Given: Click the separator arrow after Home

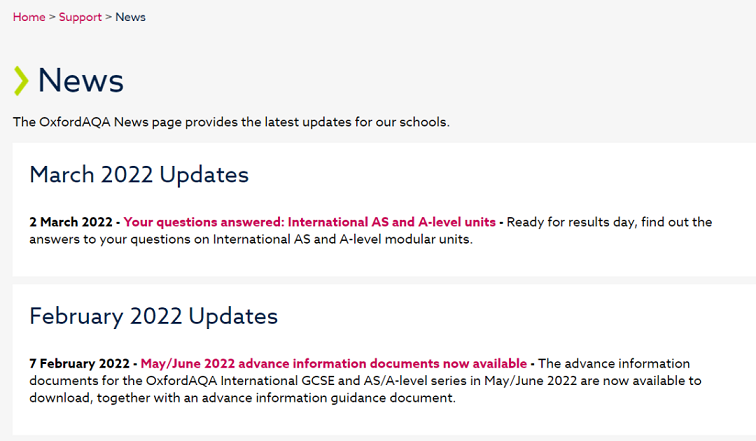Looking at the screenshot, I should pyautogui.click(x=52, y=17).
